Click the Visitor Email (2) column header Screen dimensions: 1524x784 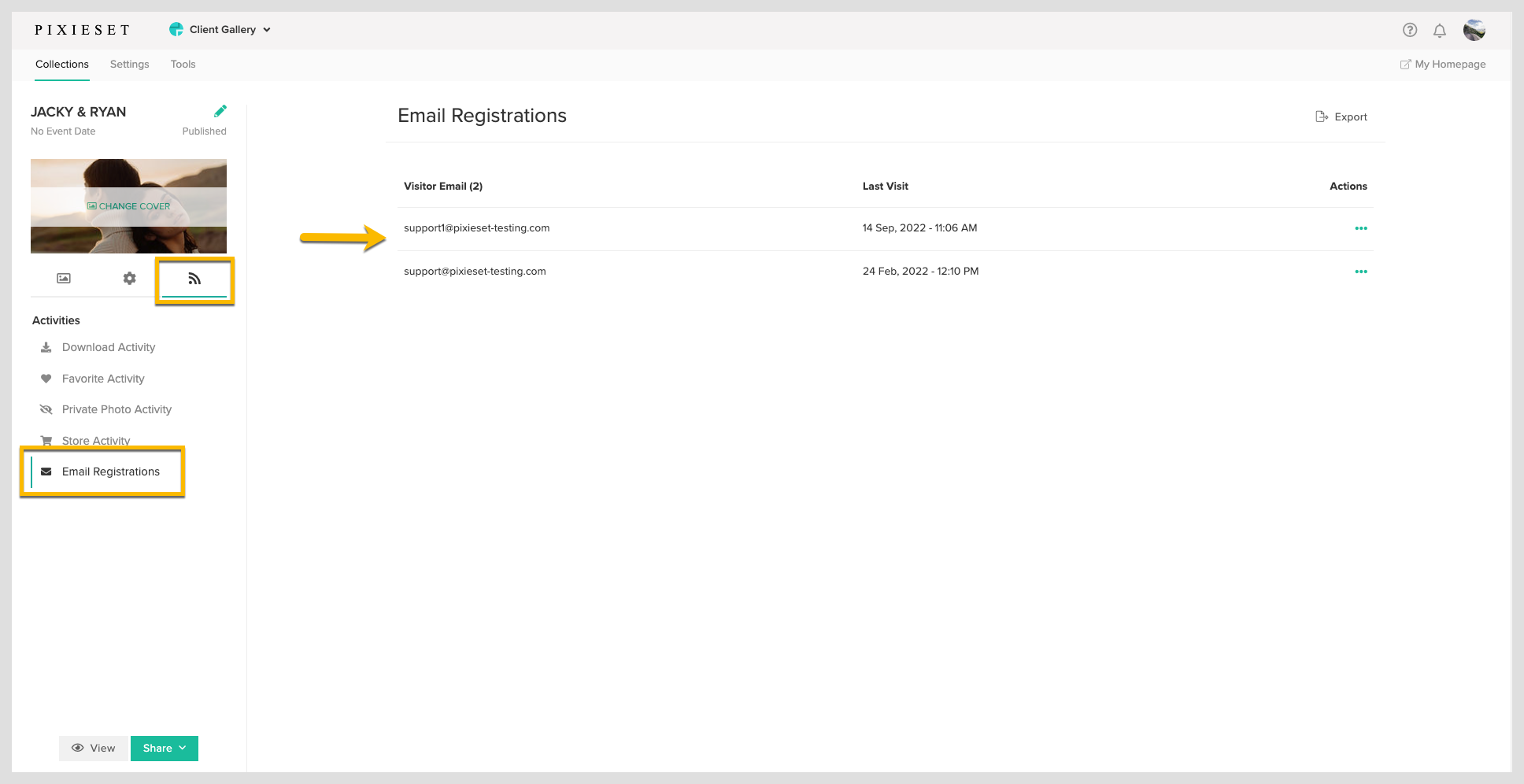pos(443,187)
